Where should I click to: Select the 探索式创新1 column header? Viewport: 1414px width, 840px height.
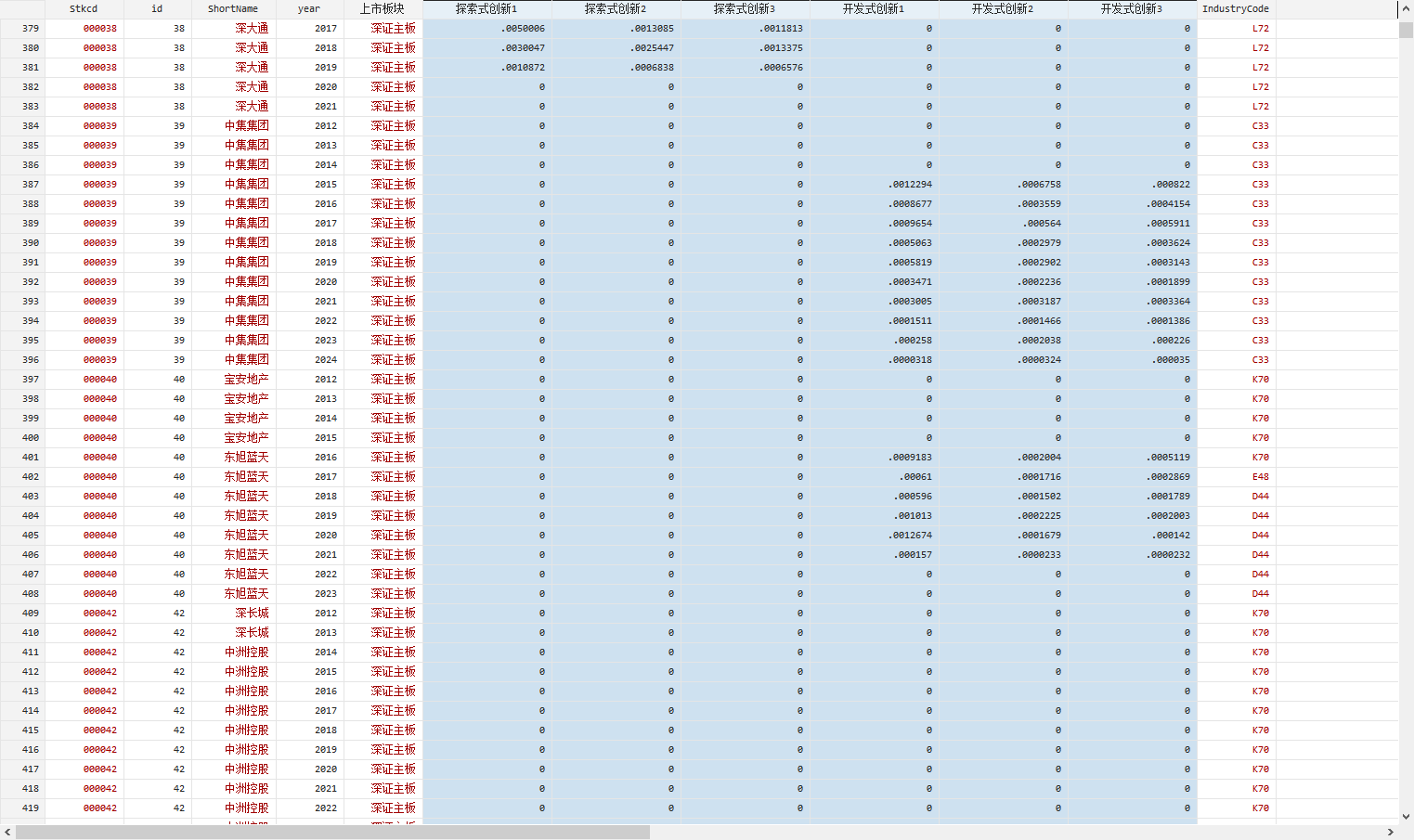click(x=486, y=9)
